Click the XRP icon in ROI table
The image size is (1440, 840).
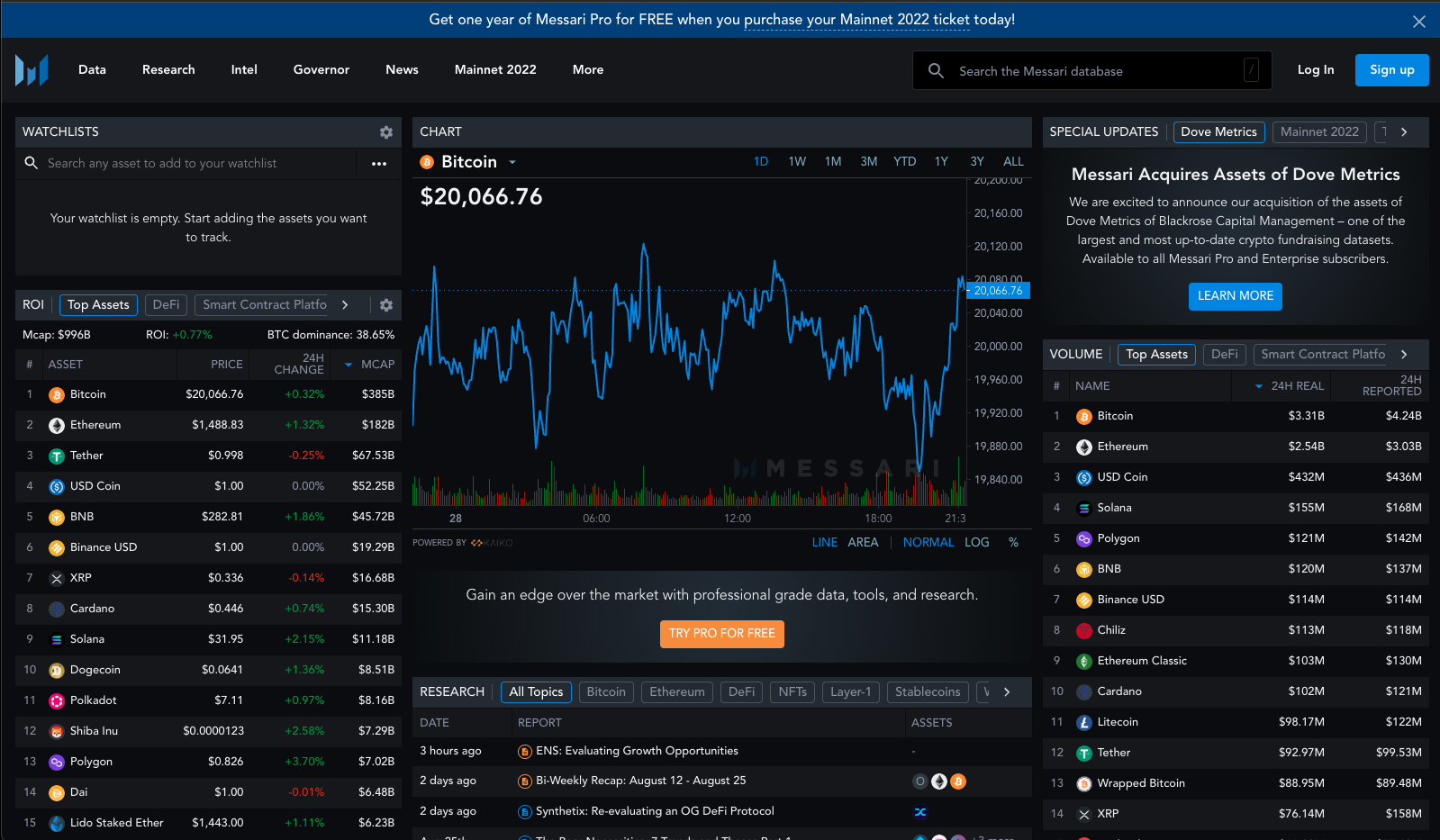[x=57, y=579]
